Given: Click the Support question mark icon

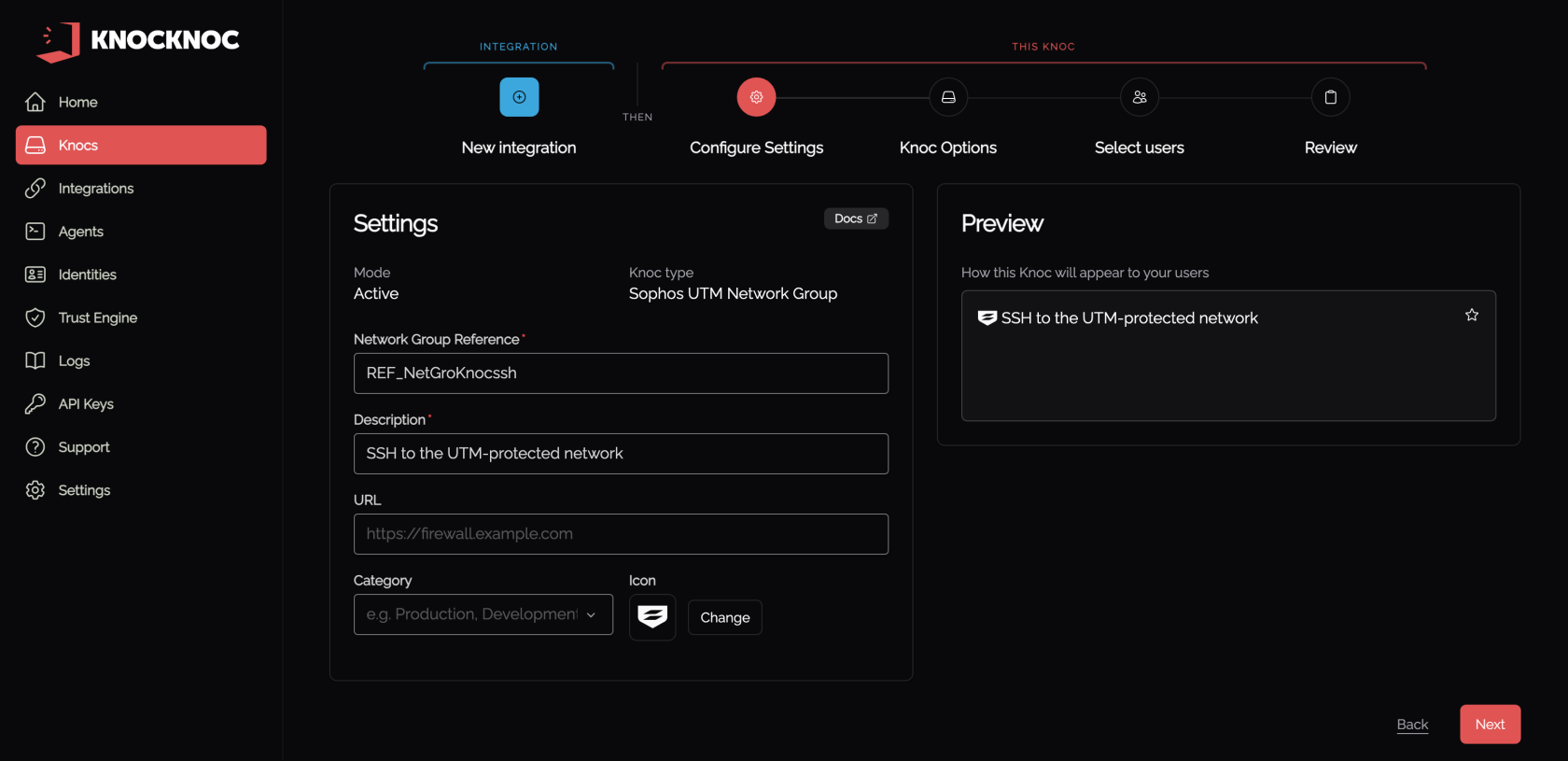Looking at the screenshot, I should pos(35,446).
